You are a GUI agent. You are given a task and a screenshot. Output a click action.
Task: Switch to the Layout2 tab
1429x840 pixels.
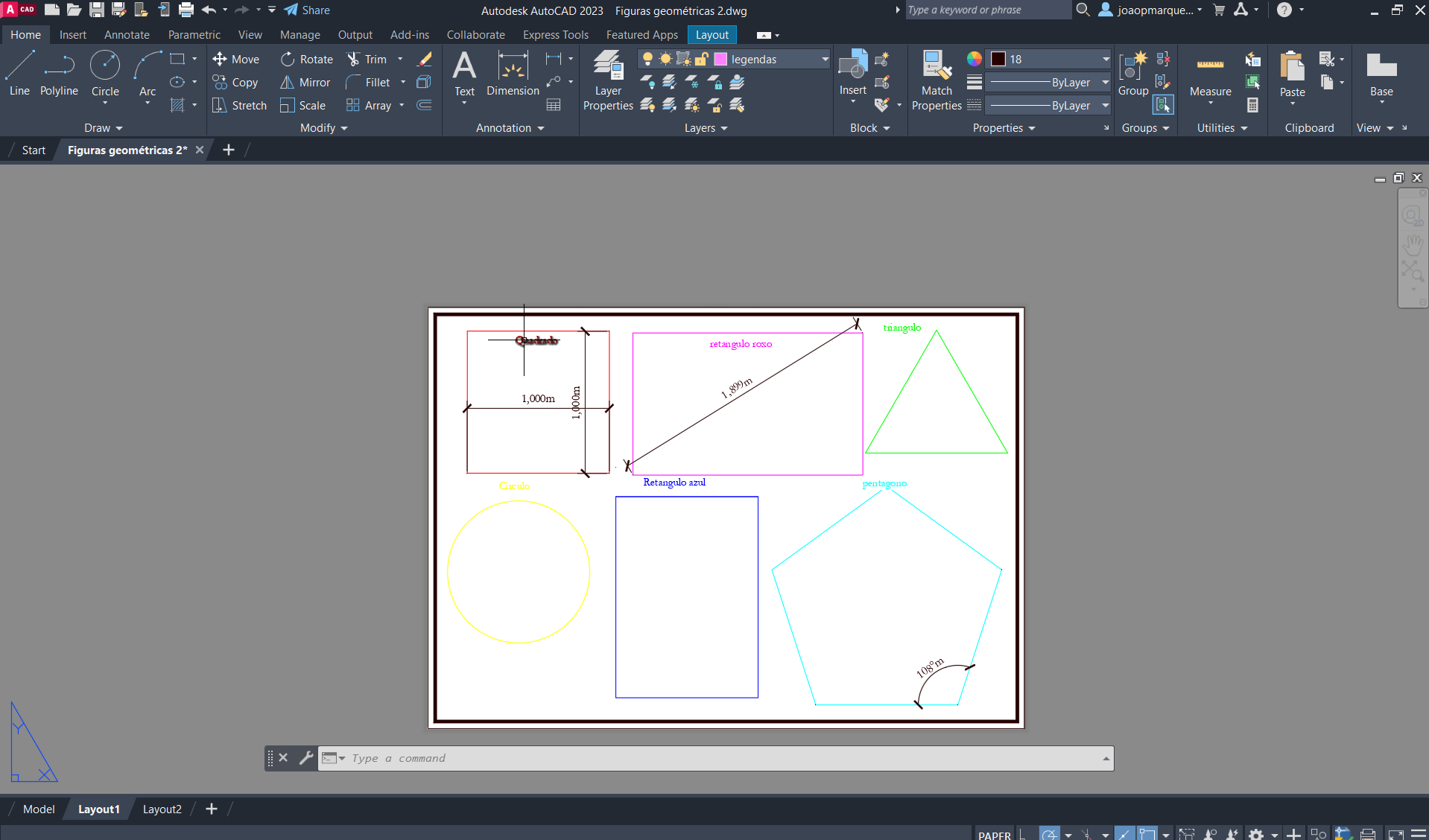click(x=162, y=809)
